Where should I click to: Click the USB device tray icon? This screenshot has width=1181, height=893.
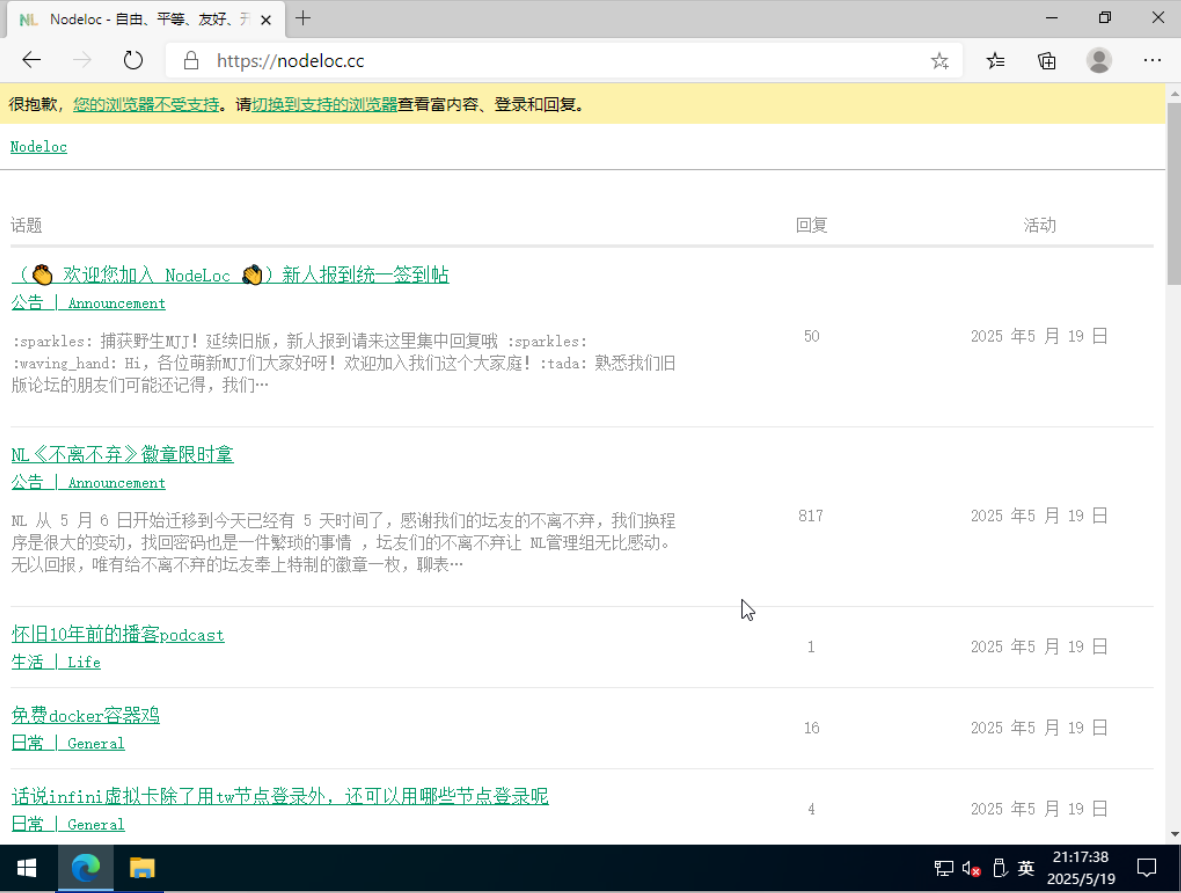[999, 869]
